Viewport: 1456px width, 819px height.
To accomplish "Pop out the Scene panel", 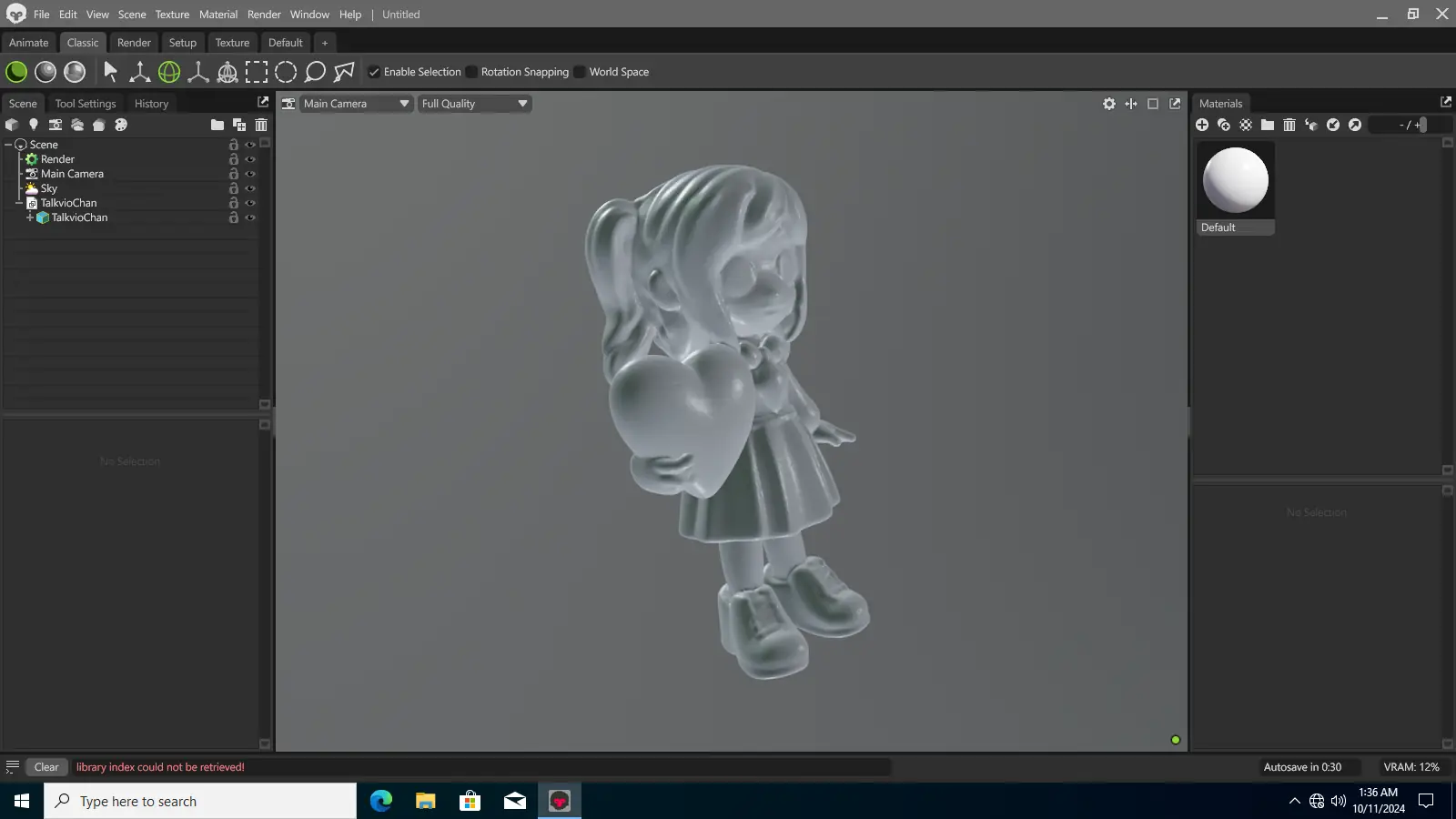I will click(x=263, y=102).
